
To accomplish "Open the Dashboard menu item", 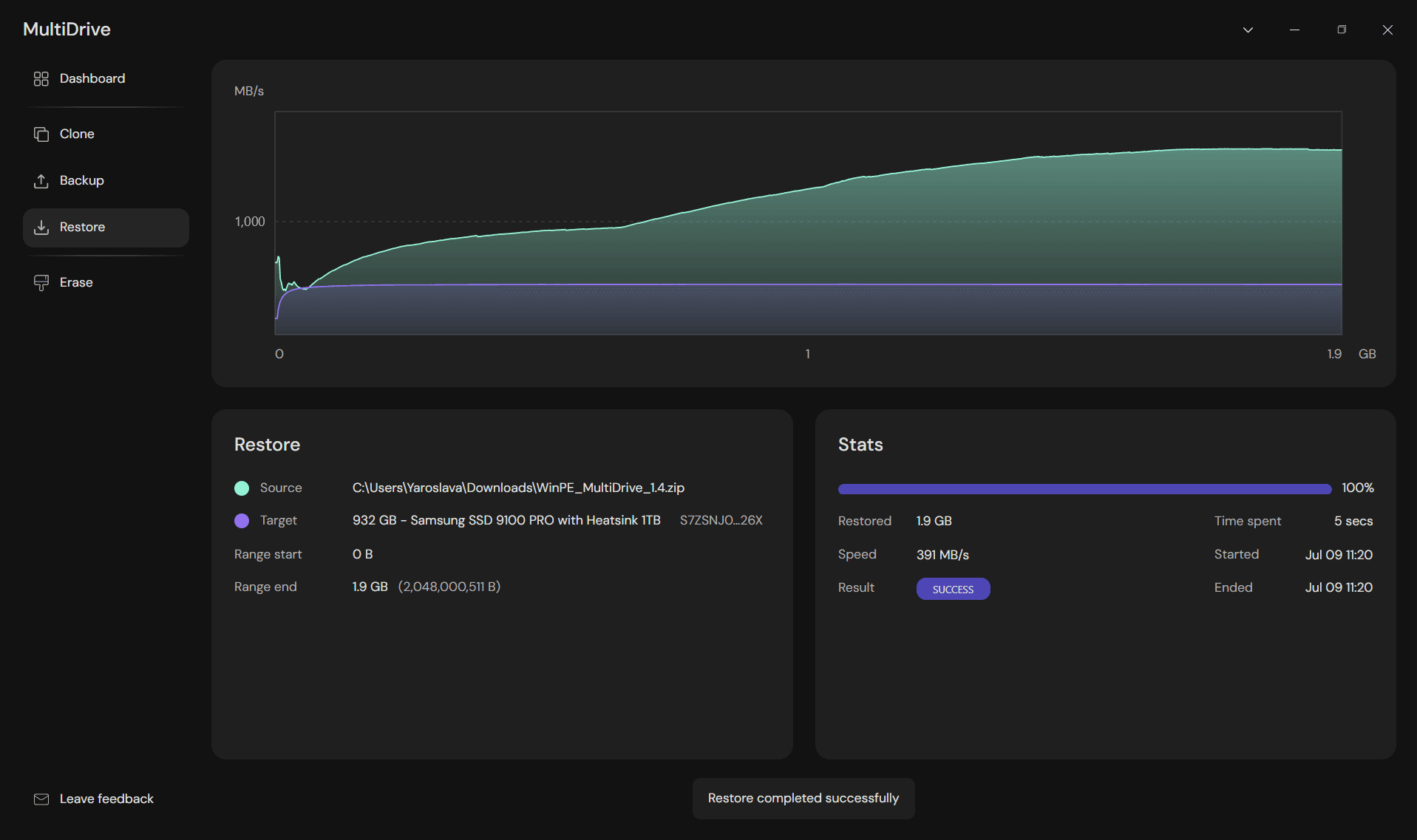I will pyautogui.click(x=106, y=79).
